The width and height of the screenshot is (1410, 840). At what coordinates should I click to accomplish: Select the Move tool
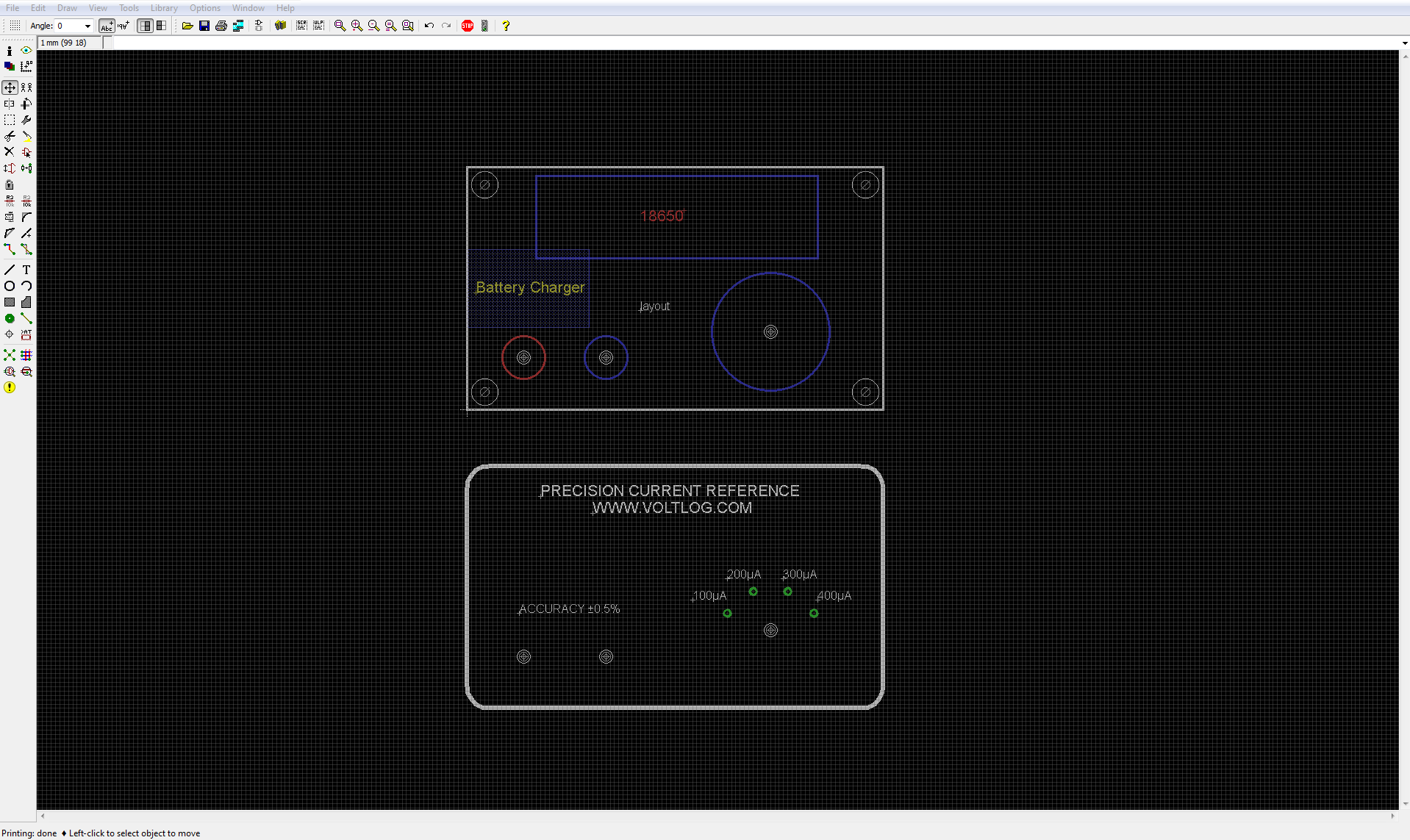click(x=10, y=87)
